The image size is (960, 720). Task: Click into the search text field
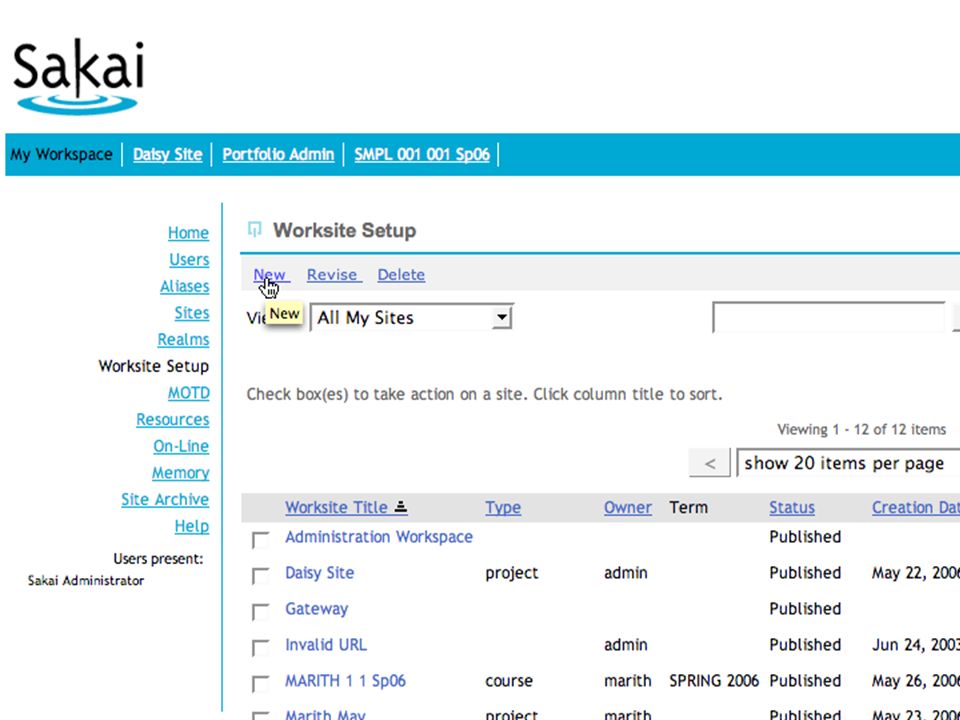tap(829, 317)
